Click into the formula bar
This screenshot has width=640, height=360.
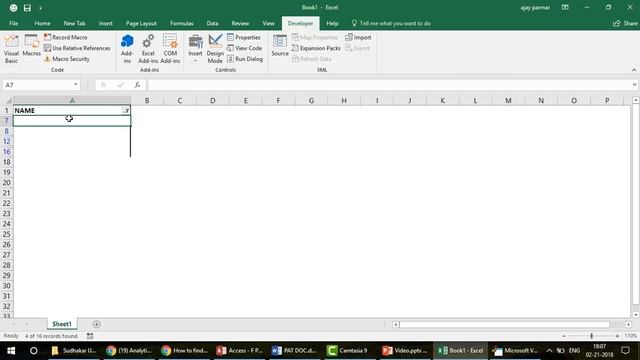(x=389, y=84)
